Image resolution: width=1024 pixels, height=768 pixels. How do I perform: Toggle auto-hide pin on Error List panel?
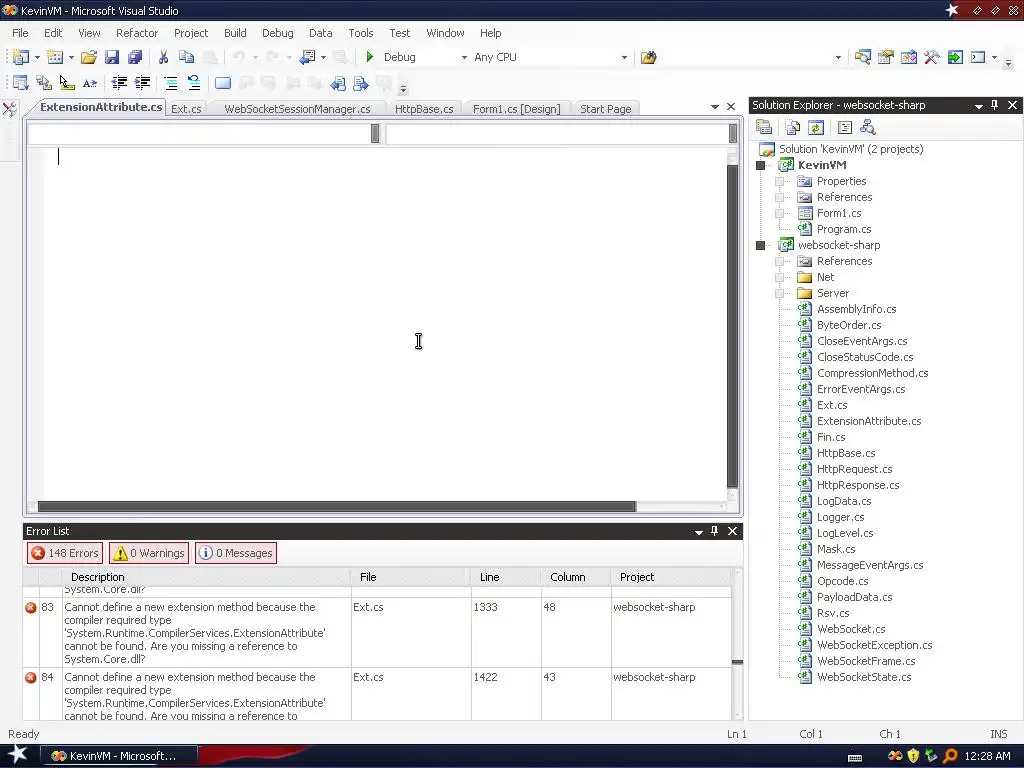click(x=714, y=531)
